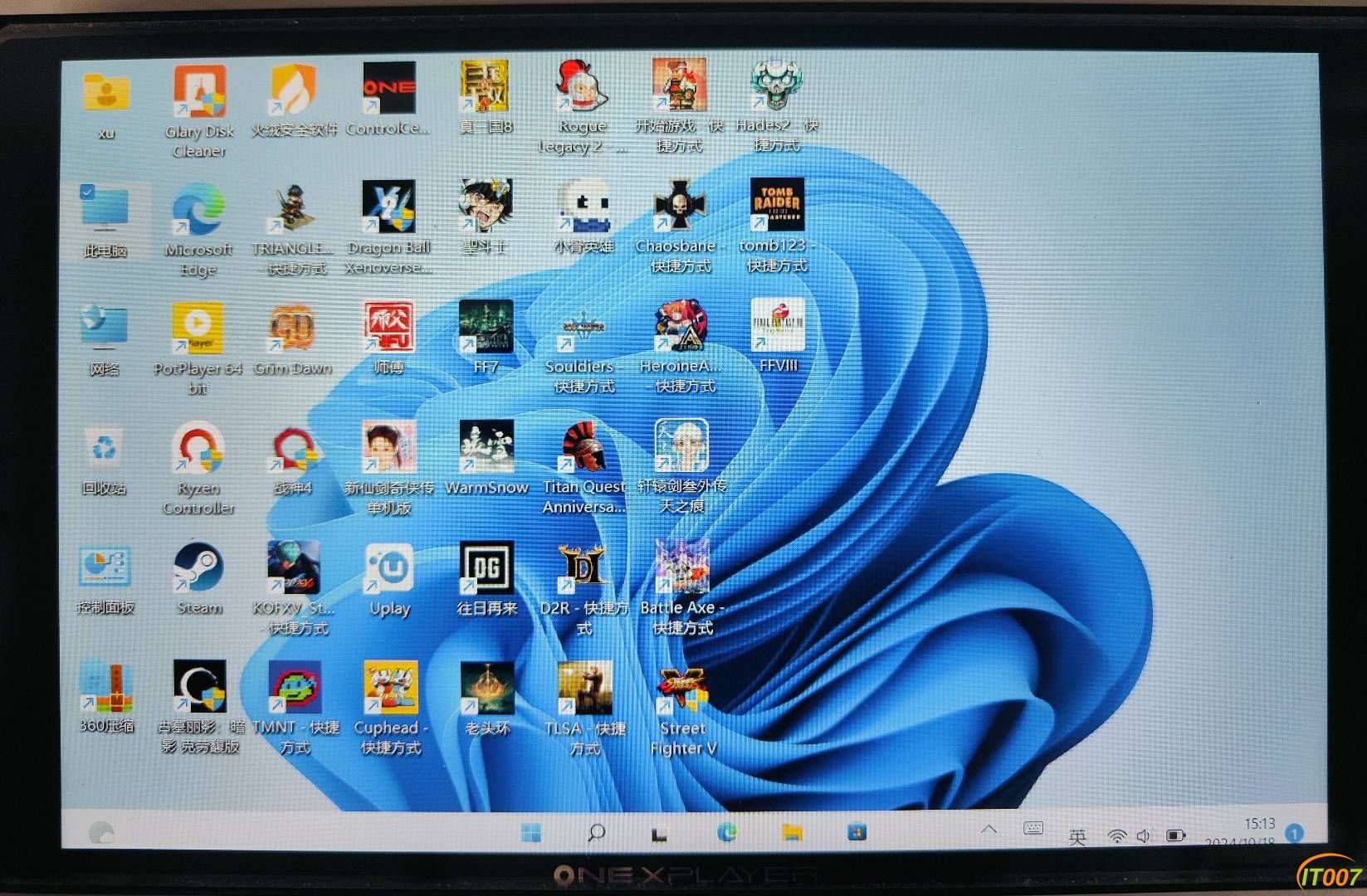Select Titan Quest Anniversary shortcut

click(x=583, y=446)
